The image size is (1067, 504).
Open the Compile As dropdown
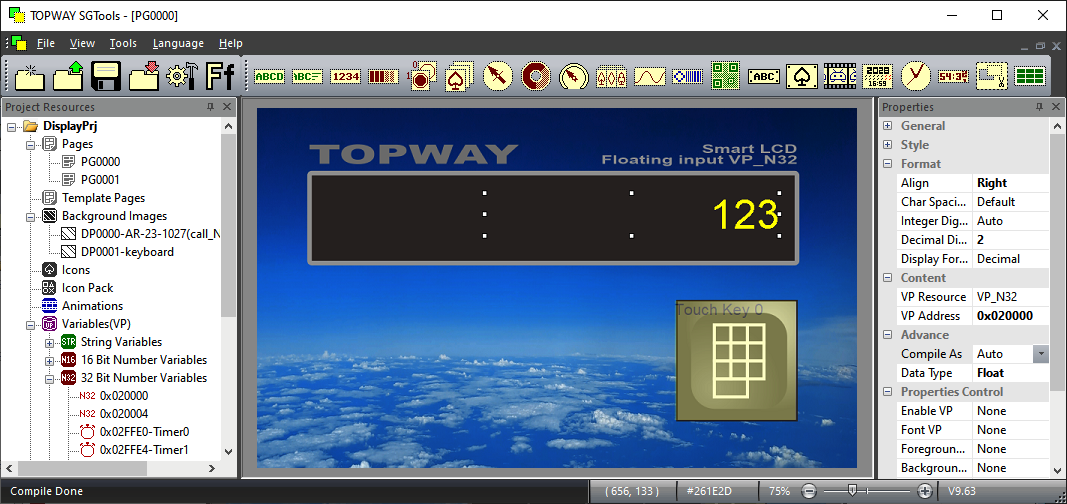(x=1041, y=354)
